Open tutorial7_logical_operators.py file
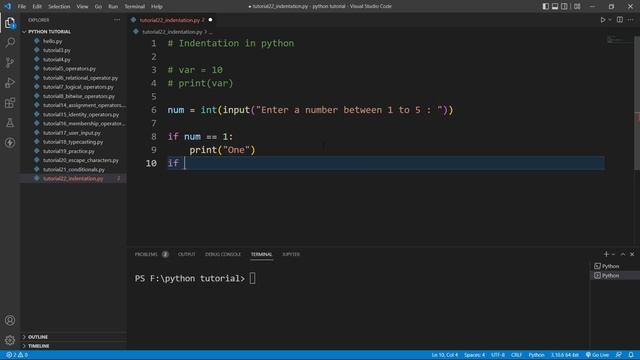The height and width of the screenshot is (360, 640). tap(78, 87)
